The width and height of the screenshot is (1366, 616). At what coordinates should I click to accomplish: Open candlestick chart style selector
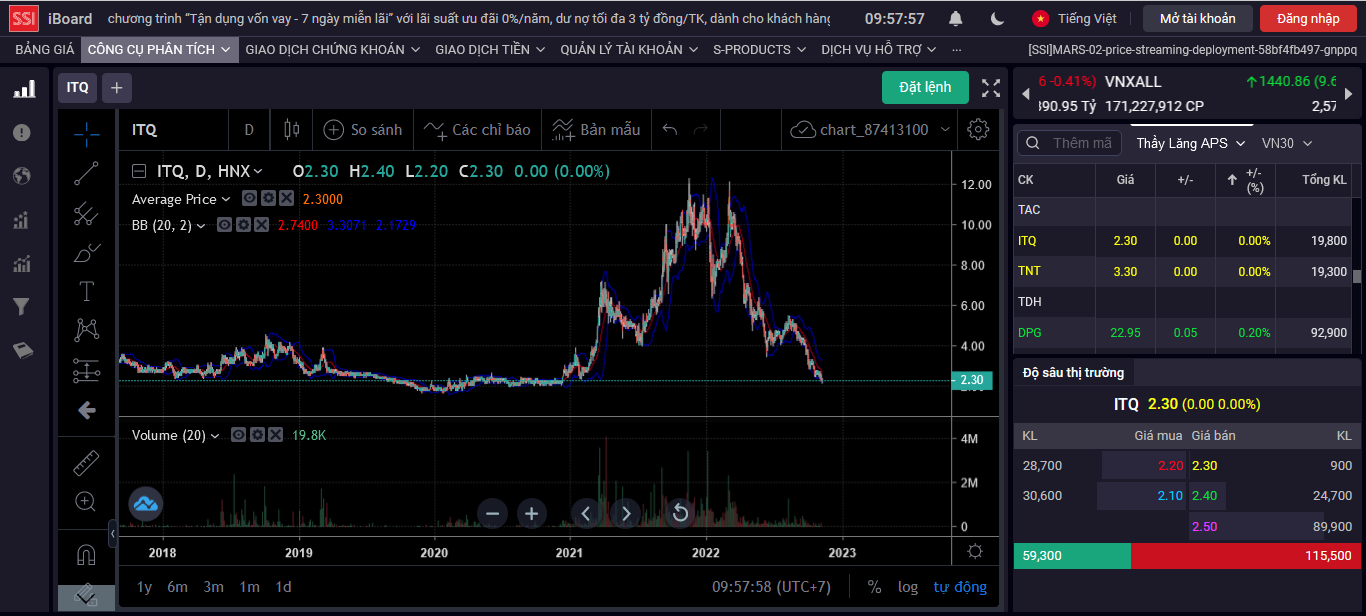click(292, 129)
